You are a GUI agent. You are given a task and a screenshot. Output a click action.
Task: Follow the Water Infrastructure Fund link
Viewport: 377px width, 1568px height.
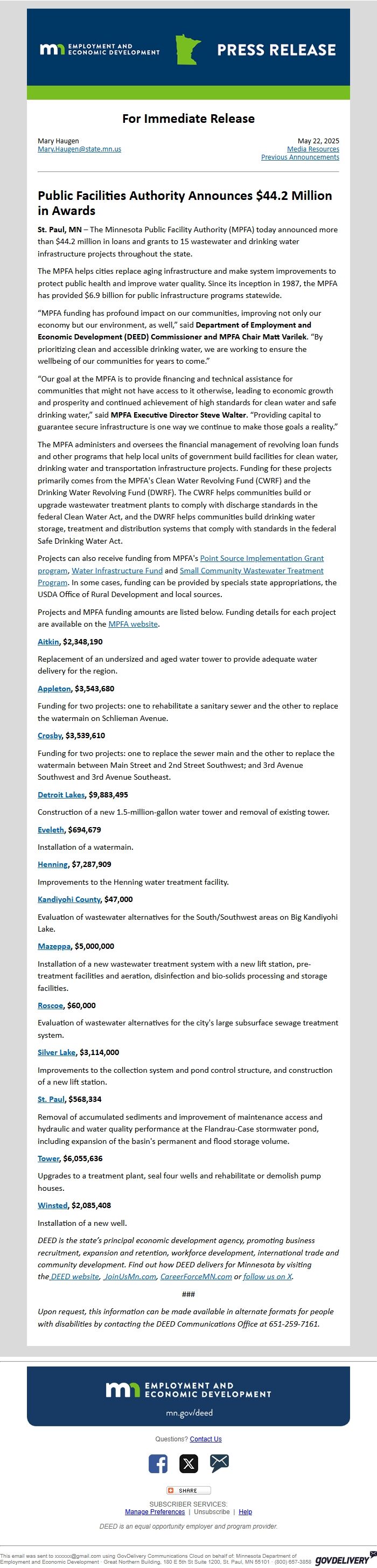coord(117,571)
